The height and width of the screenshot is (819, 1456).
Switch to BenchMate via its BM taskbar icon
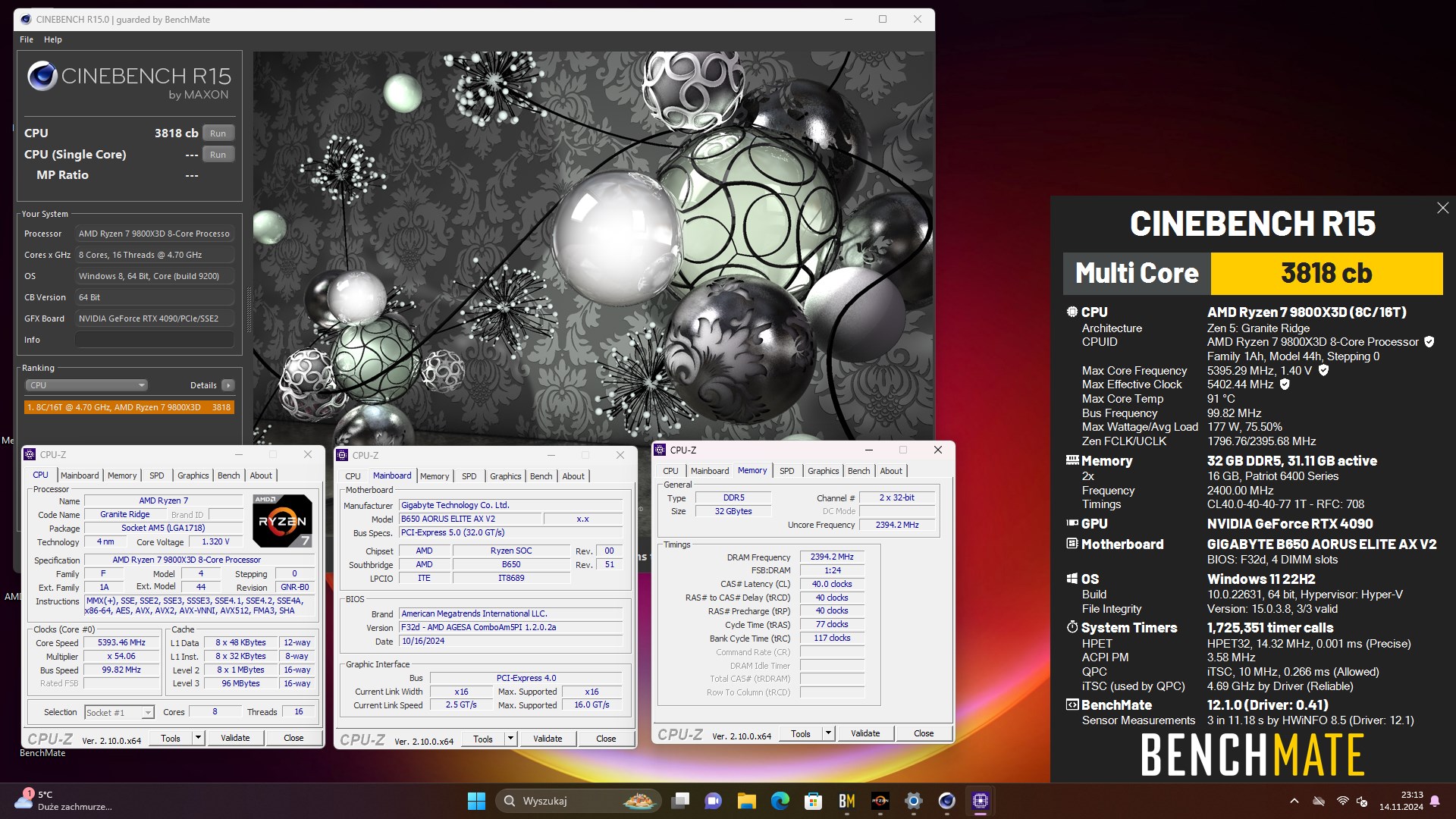coord(847,801)
